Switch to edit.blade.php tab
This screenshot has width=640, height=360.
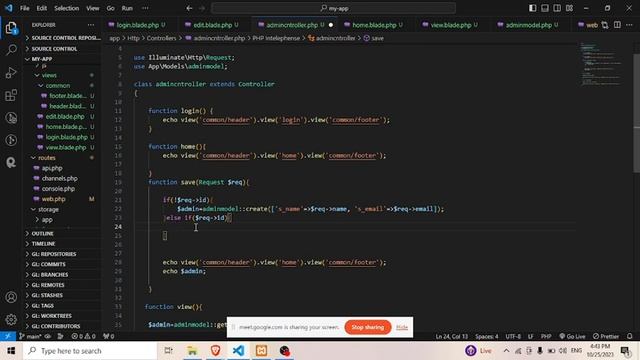point(212,25)
